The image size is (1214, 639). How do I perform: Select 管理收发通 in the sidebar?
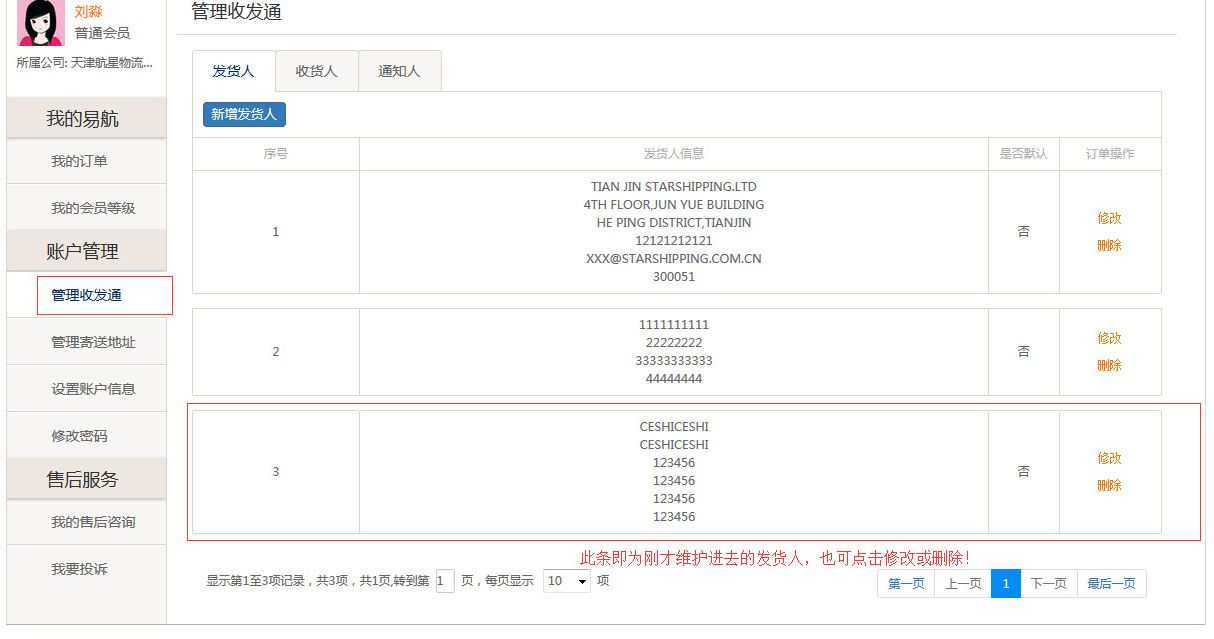[87, 295]
